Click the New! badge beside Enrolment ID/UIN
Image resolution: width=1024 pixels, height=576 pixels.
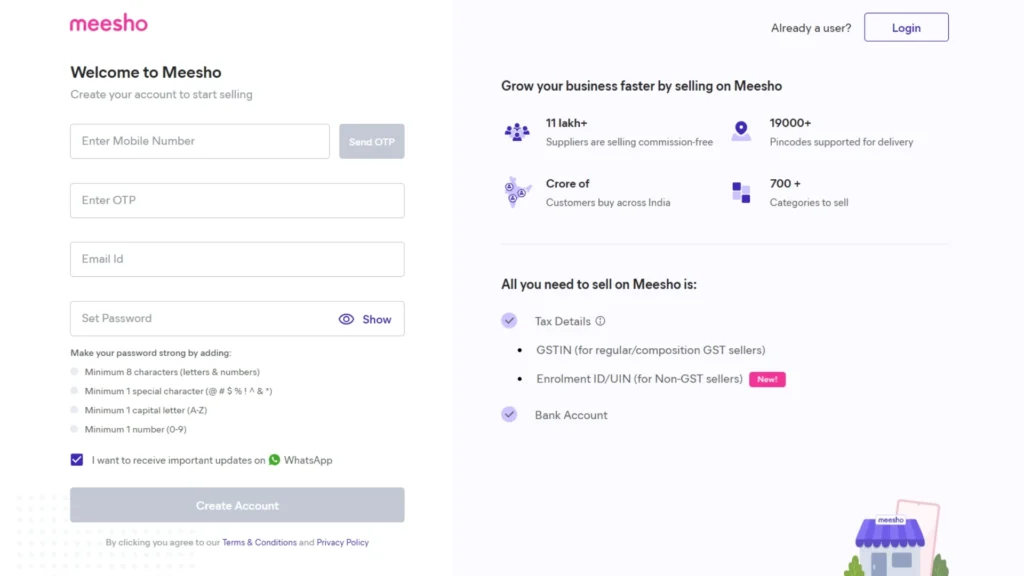coord(767,379)
